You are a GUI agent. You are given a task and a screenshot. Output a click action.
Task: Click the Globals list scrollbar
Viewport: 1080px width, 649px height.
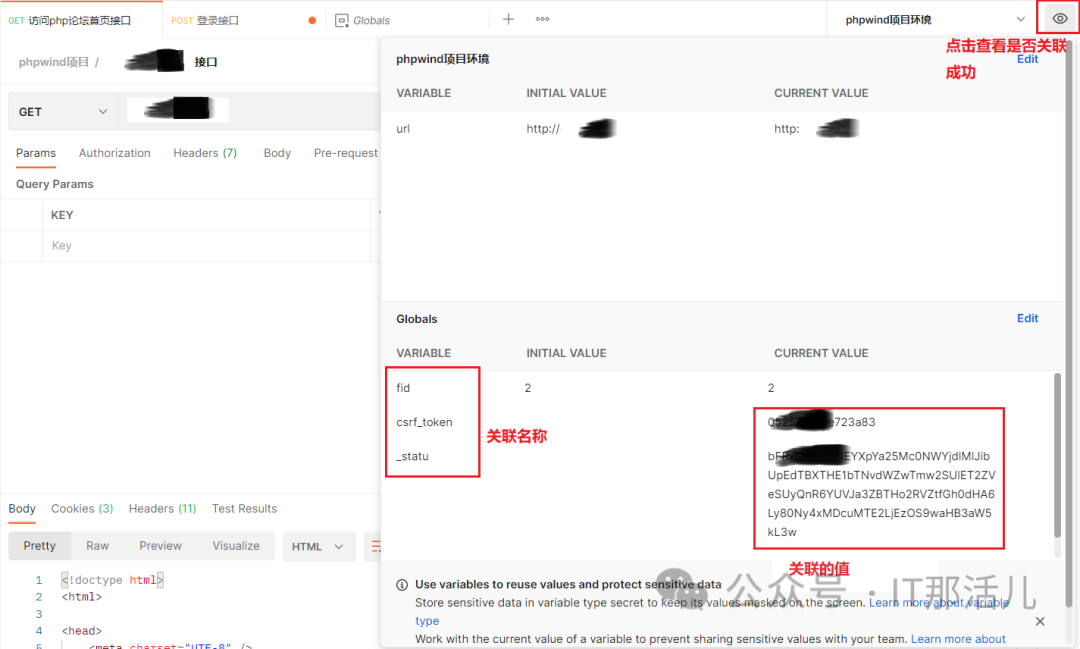click(1057, 455)
